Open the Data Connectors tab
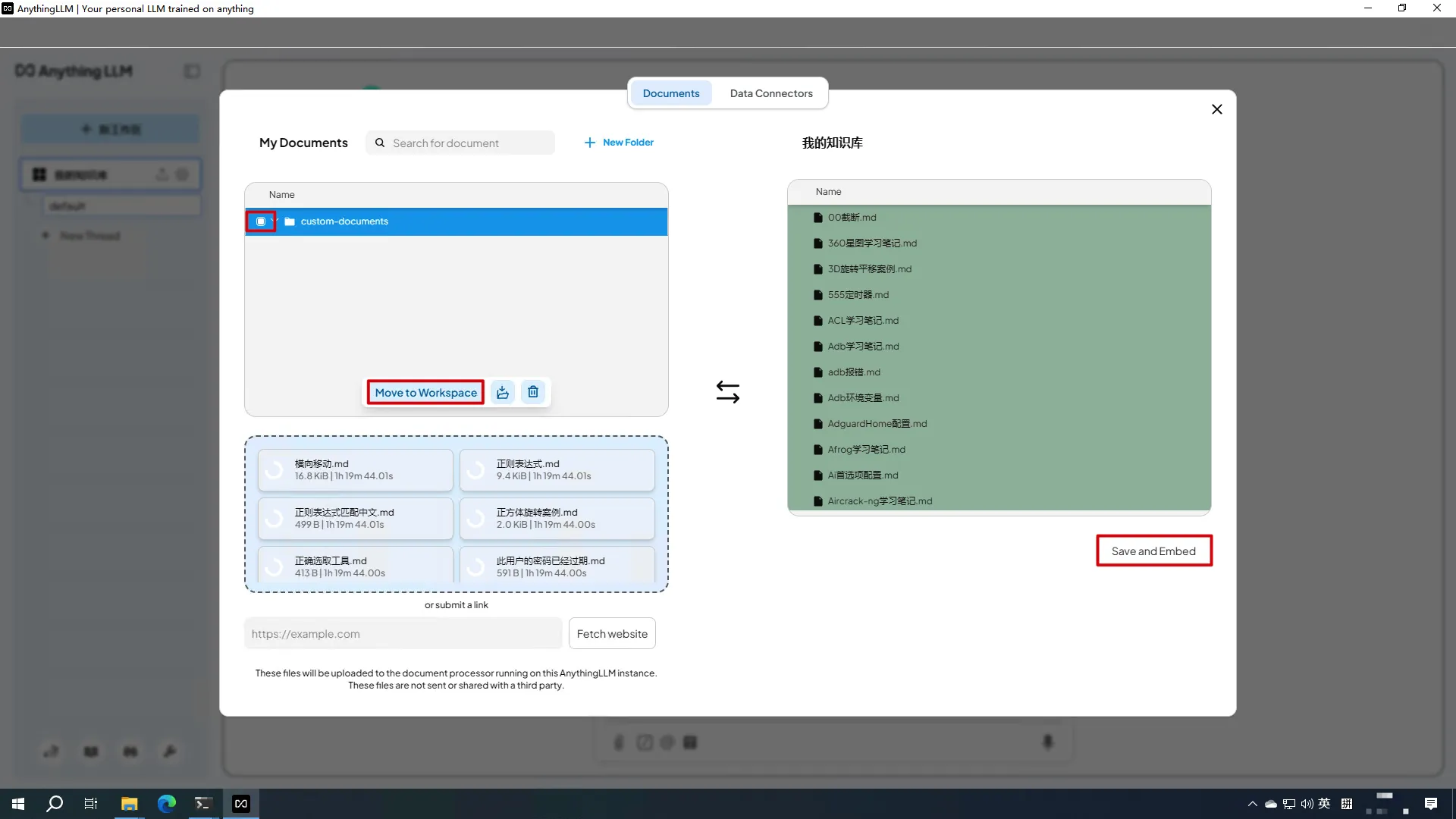The image size is (1456, 819). [x=770, y=93]
